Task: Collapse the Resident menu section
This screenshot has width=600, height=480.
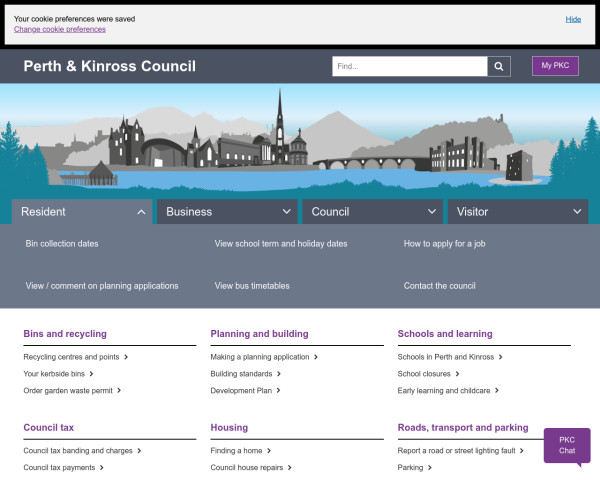Action: [x=82, y=212]
